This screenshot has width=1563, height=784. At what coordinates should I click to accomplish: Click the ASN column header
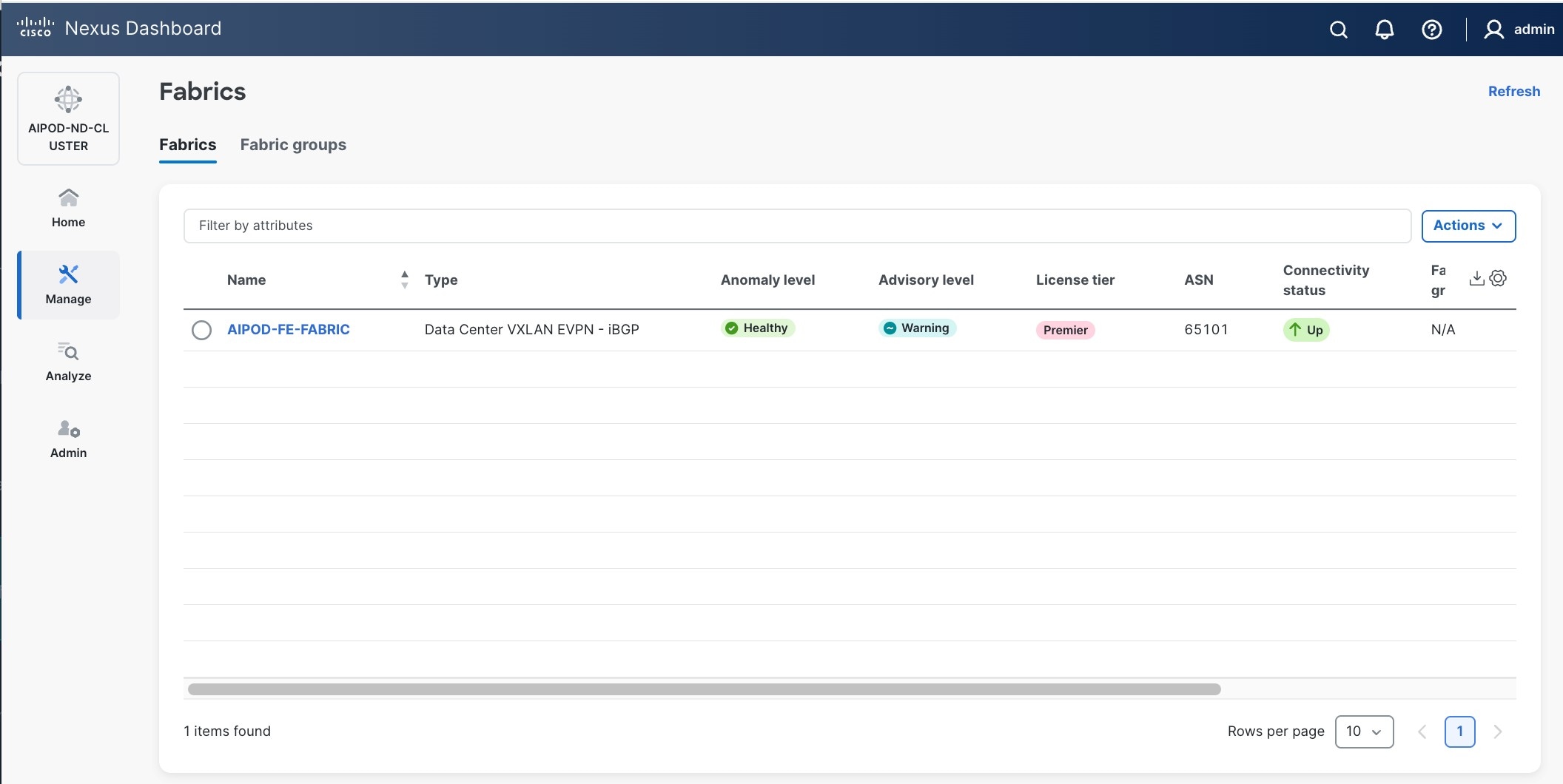click(x=1199, y=280)
